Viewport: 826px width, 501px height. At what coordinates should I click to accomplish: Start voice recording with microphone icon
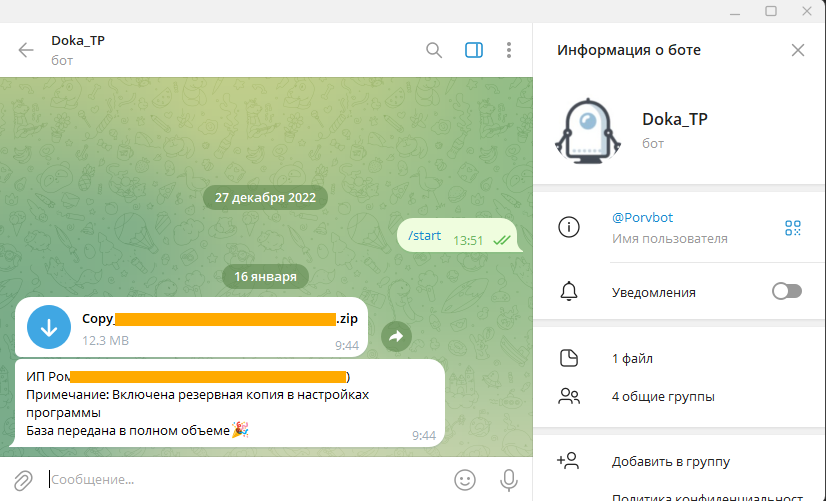coord(508,480)
